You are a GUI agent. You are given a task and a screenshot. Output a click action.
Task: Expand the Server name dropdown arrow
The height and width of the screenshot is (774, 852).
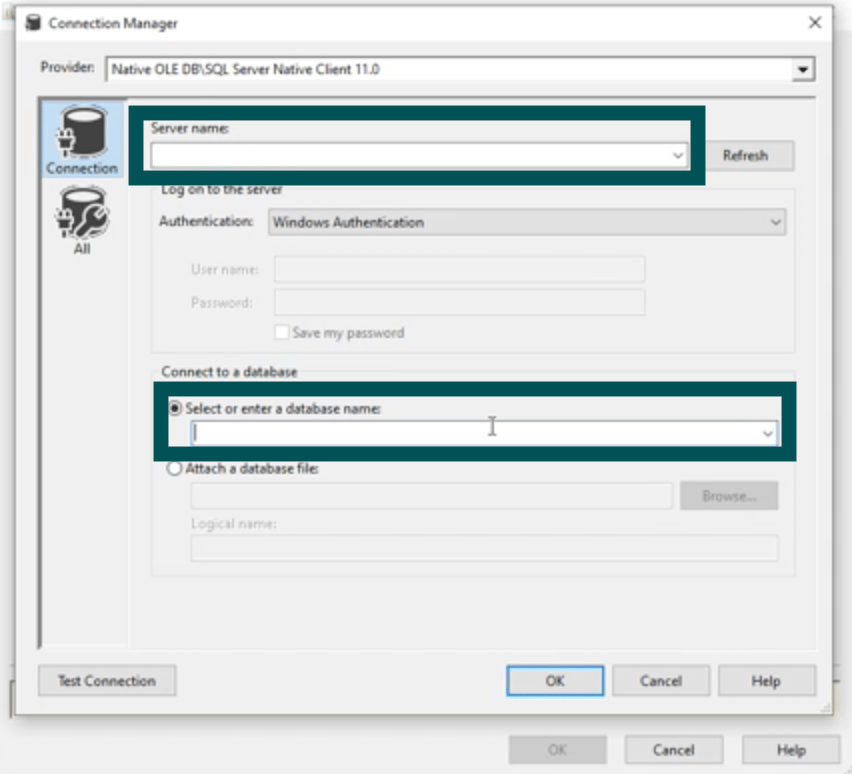[678, 155]
